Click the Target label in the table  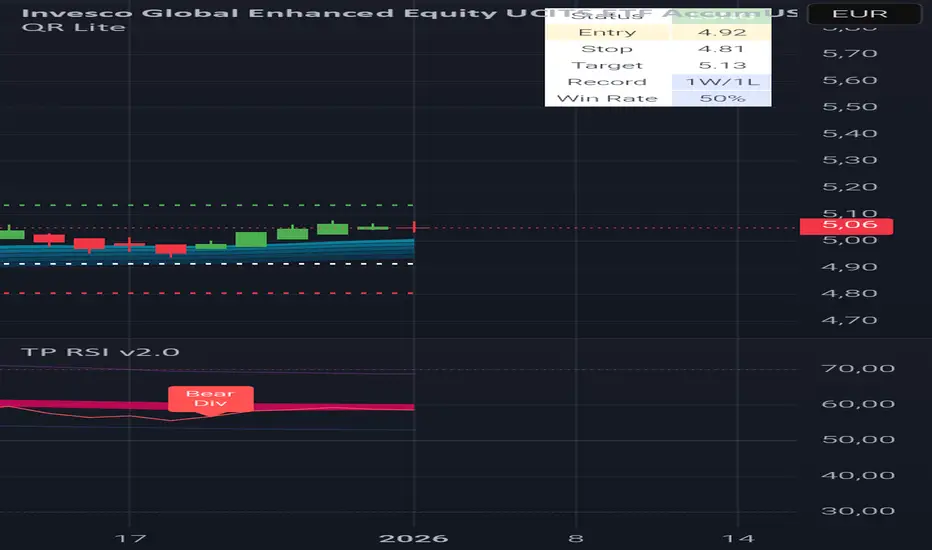pyautogui.click(x=608, y=65)
